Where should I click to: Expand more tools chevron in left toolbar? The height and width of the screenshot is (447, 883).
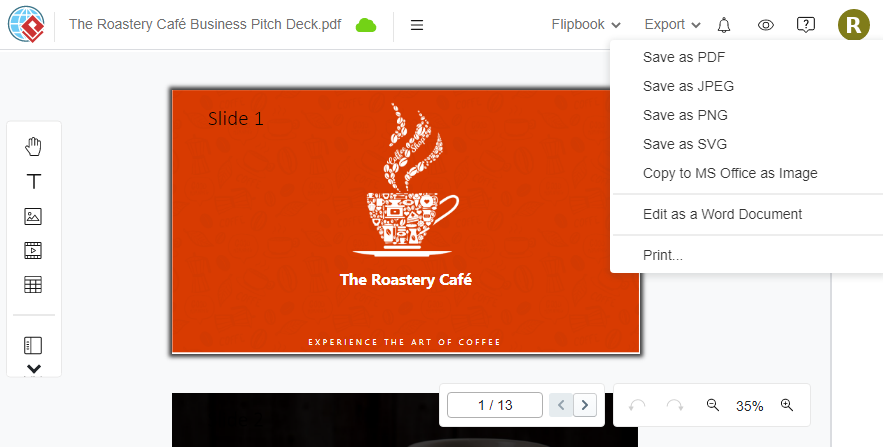[x=34, y=369]
